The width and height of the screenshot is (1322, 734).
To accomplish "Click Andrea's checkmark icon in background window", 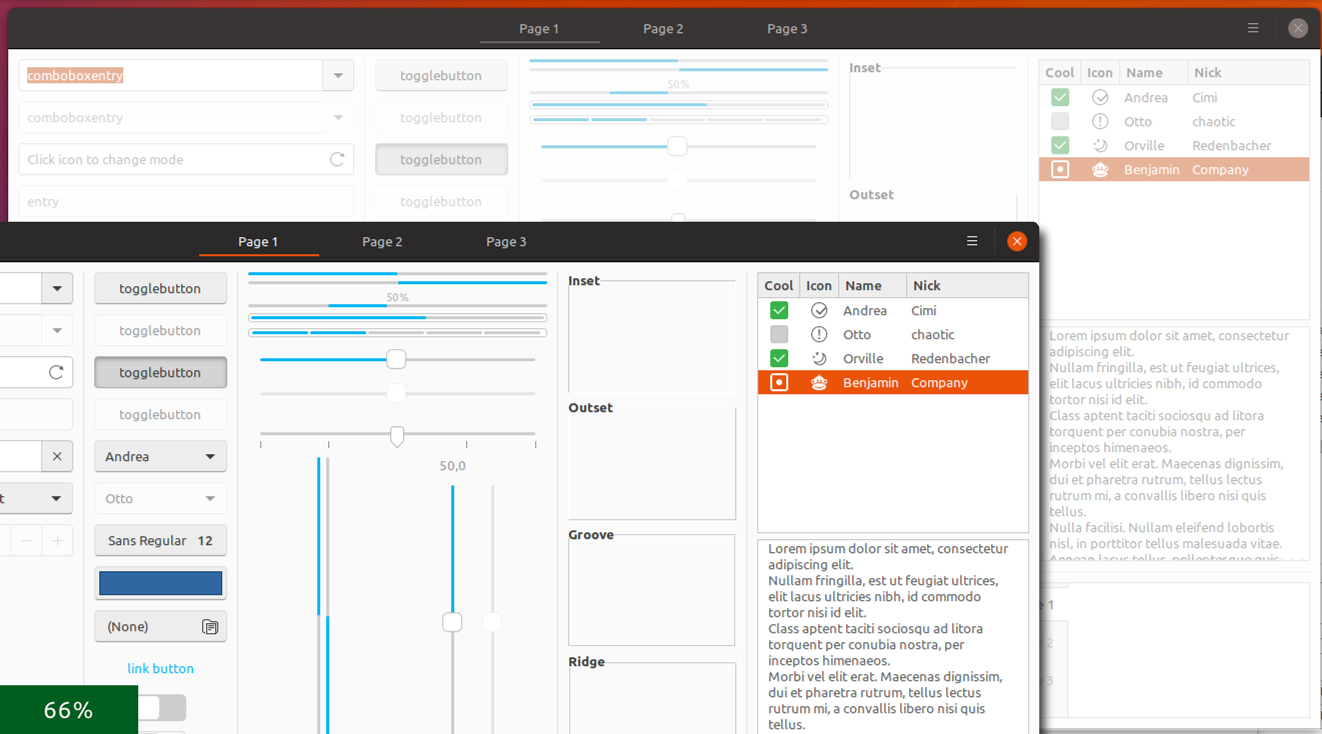I will (1100, 97).
